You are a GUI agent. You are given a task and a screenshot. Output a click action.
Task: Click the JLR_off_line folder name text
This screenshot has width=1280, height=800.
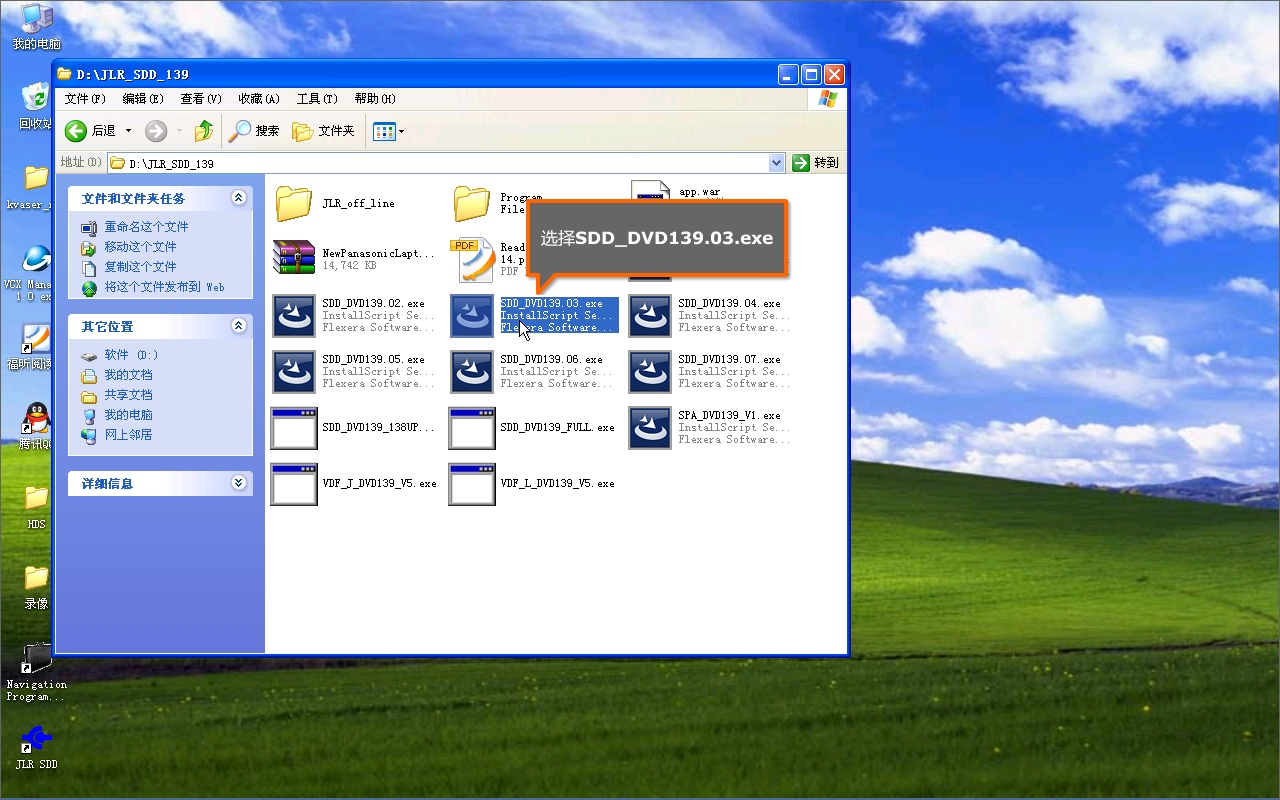pos(358,203)
